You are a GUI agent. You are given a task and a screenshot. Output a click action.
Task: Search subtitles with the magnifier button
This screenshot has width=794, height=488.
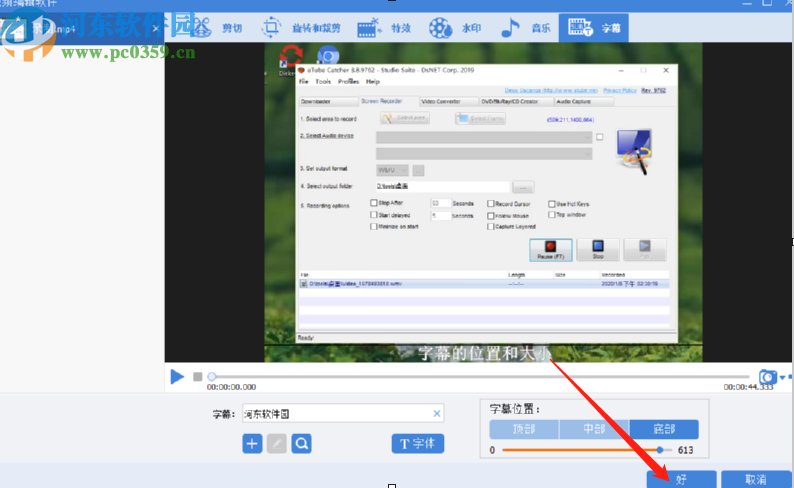tap(301, 444)
